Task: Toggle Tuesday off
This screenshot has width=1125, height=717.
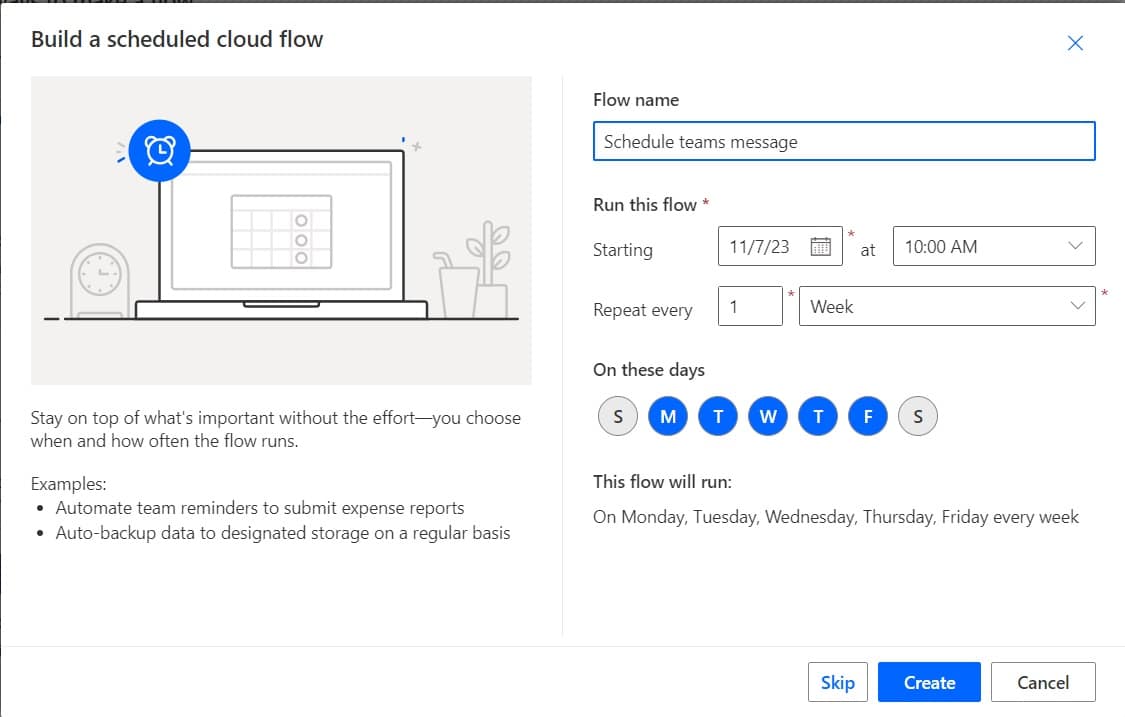Action: (718, 416)
